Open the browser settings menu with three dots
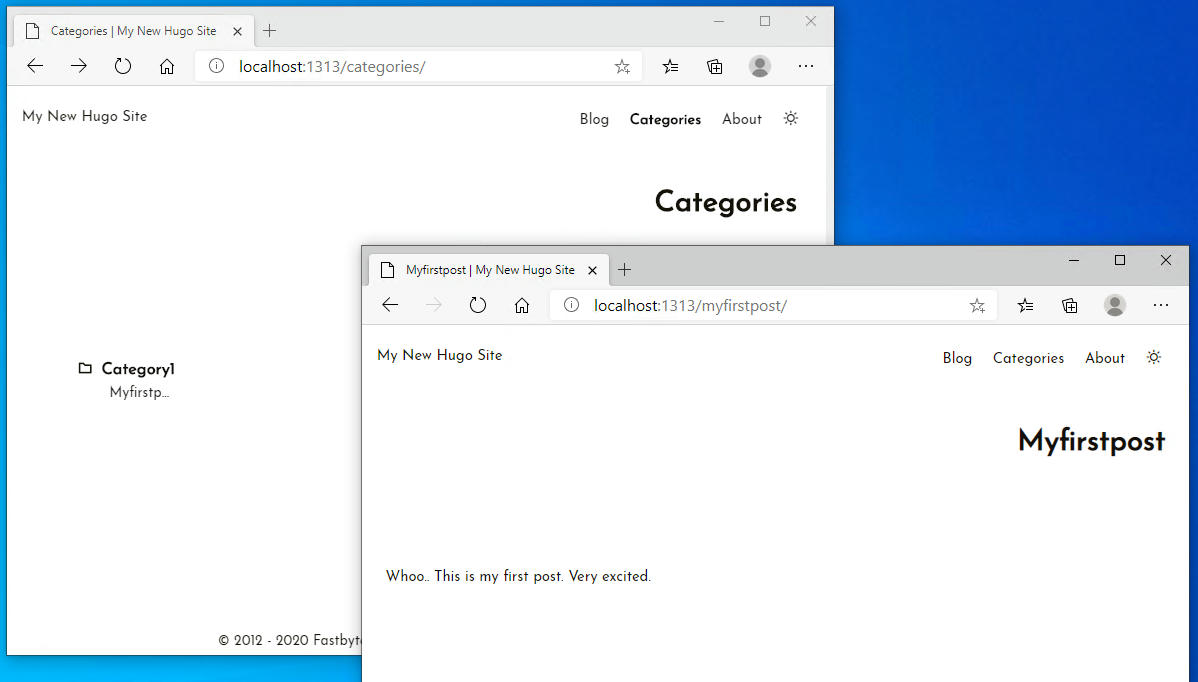 tap(1161, 305)
